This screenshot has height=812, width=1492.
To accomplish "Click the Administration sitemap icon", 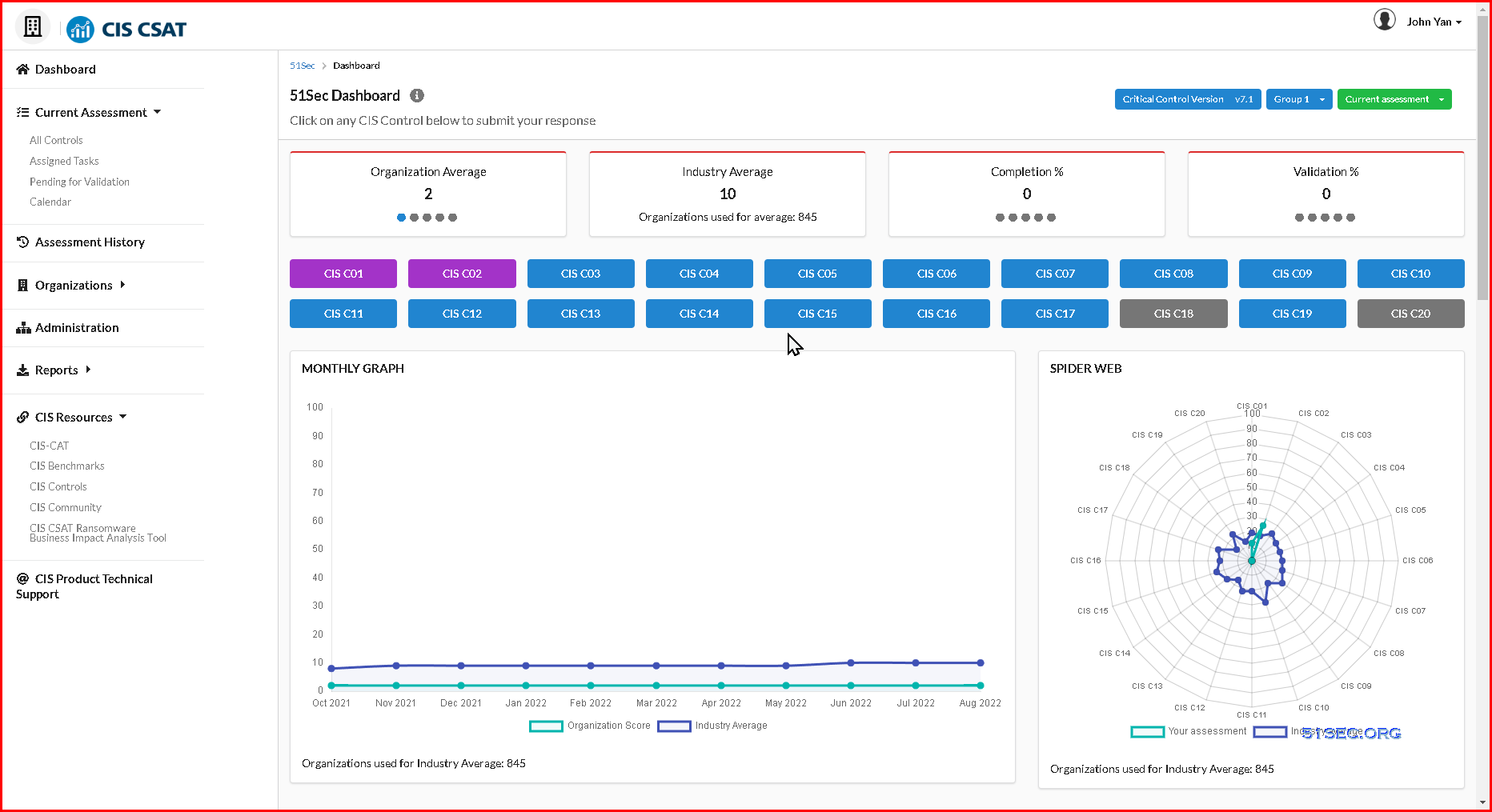I will 23,328.
